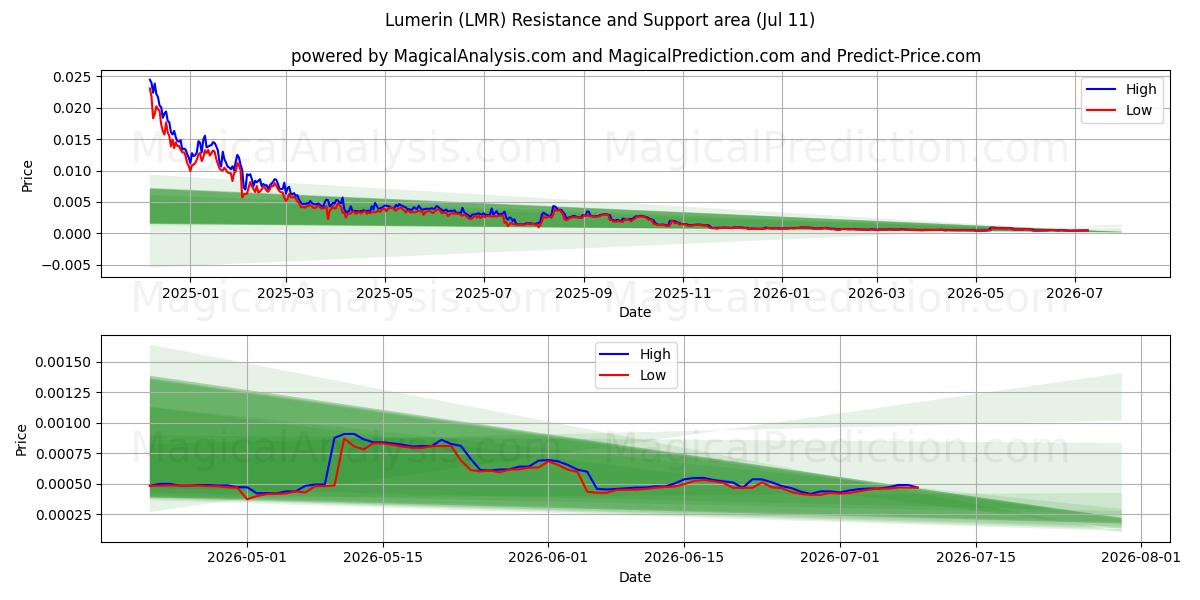Click the '0.000' price tick label

tap(75, 234)
